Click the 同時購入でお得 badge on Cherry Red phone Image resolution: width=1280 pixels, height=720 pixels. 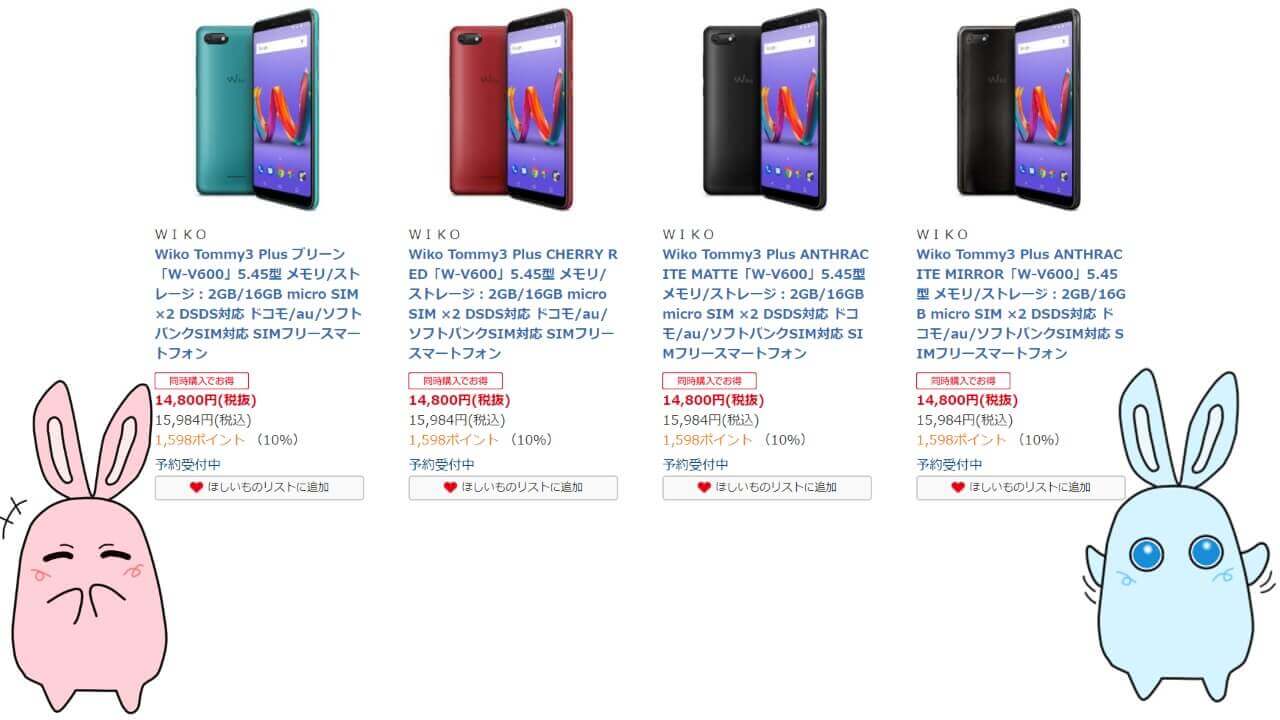coord(456,380)
